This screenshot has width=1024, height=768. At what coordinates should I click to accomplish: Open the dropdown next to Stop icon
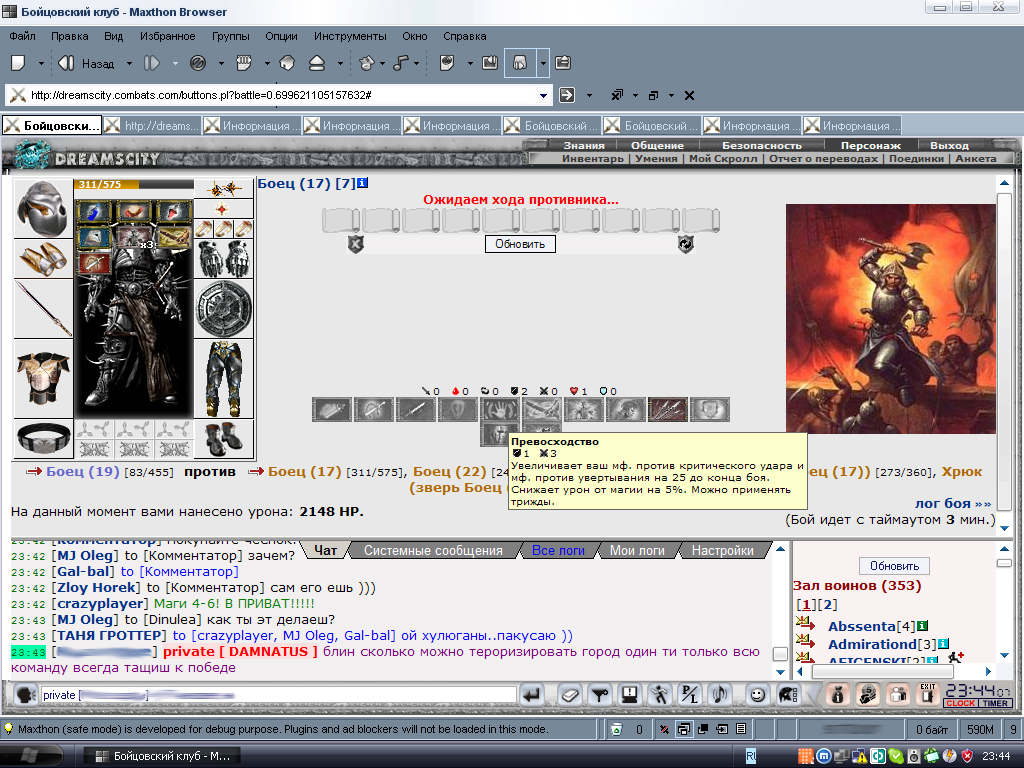221,63
